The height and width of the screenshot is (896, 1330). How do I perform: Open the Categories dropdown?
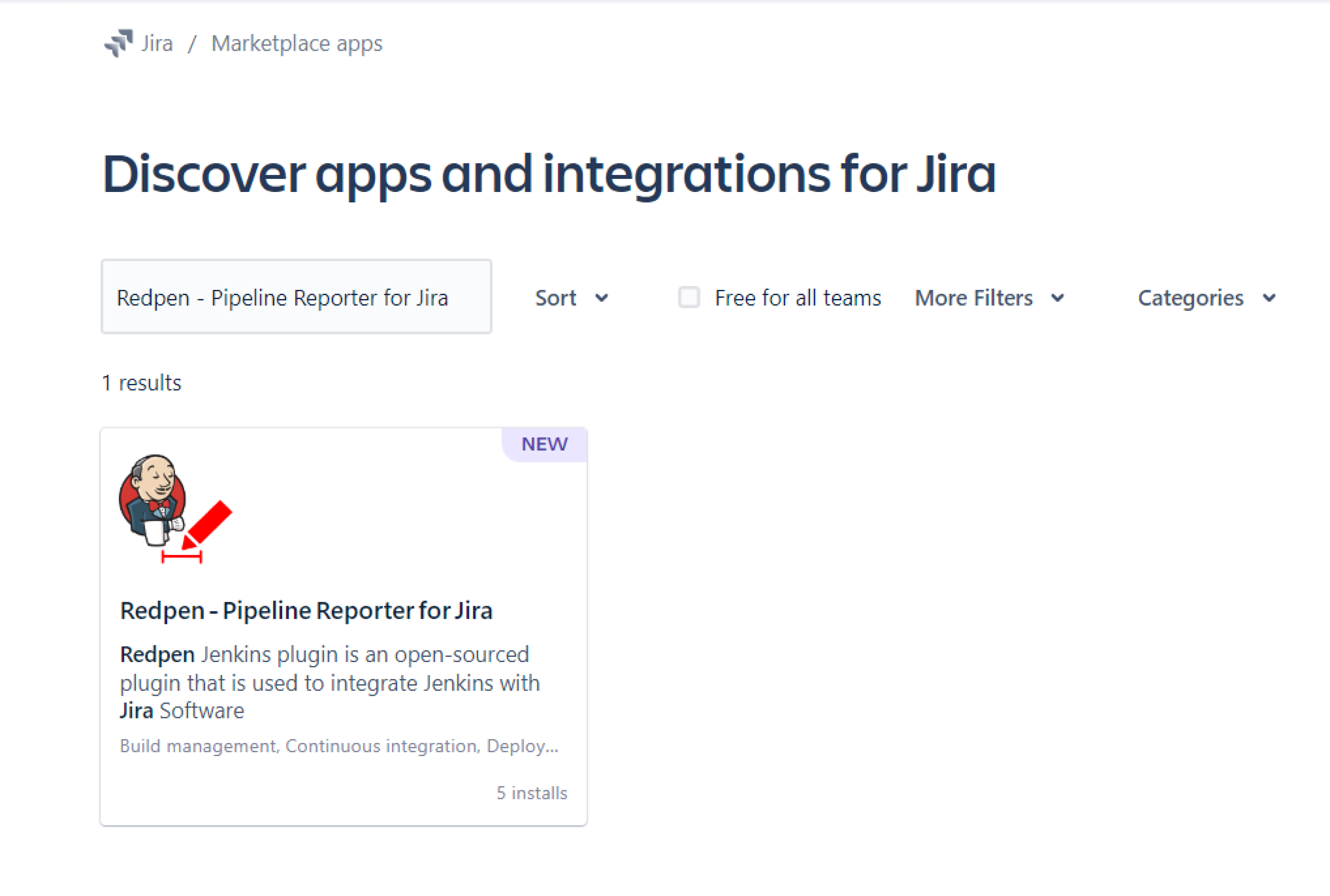coord(1207,298)
